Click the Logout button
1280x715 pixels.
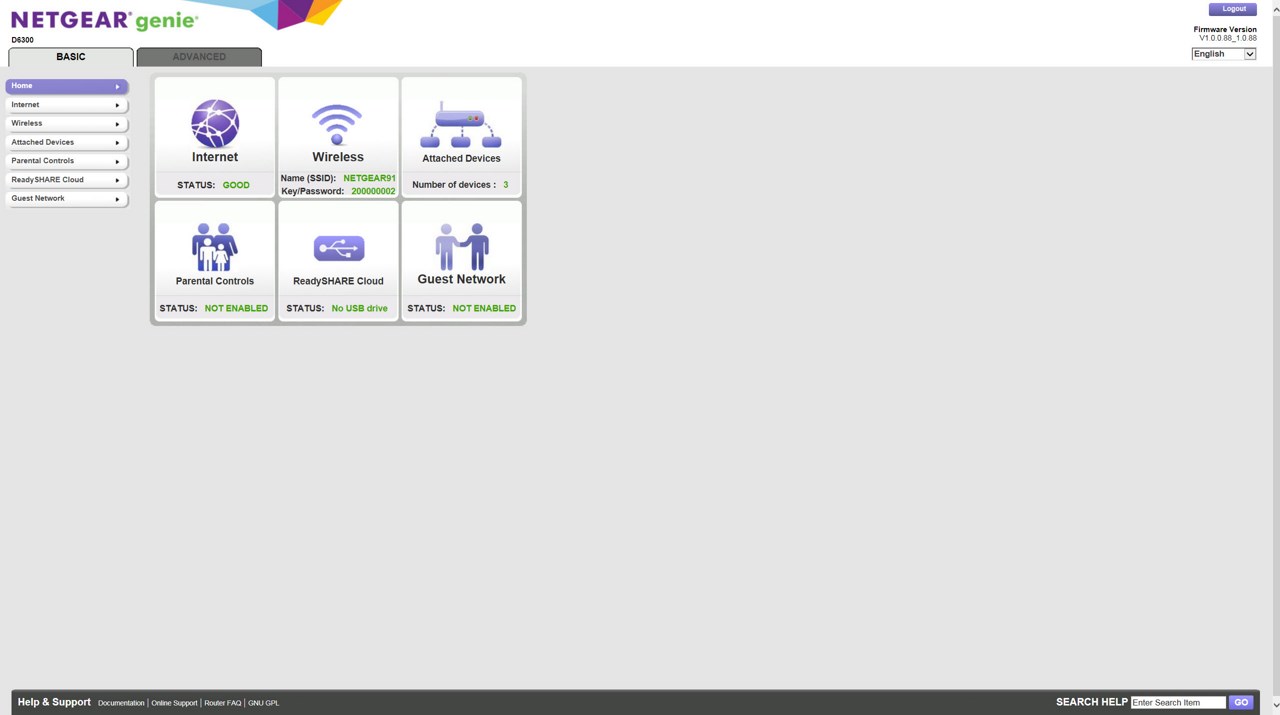pos(1233,9)
